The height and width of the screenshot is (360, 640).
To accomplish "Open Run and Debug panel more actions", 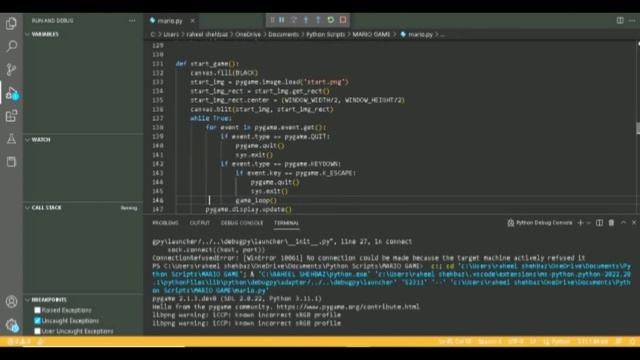I will (132, 20).
